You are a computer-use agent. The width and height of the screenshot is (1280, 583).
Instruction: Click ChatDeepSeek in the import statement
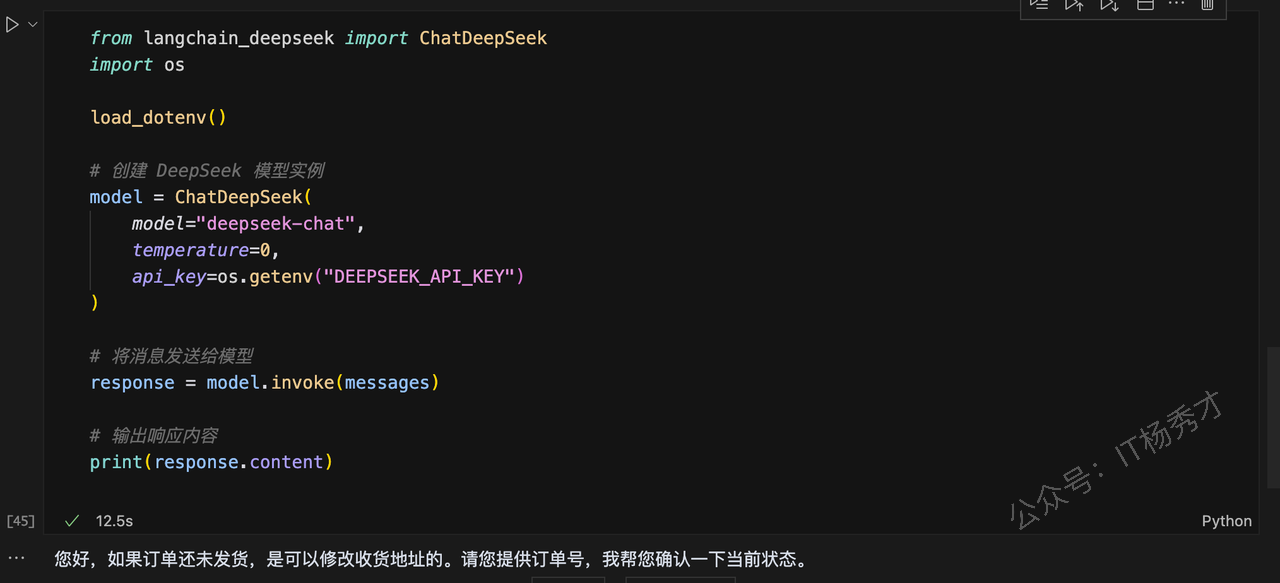[x=483, y=38]
